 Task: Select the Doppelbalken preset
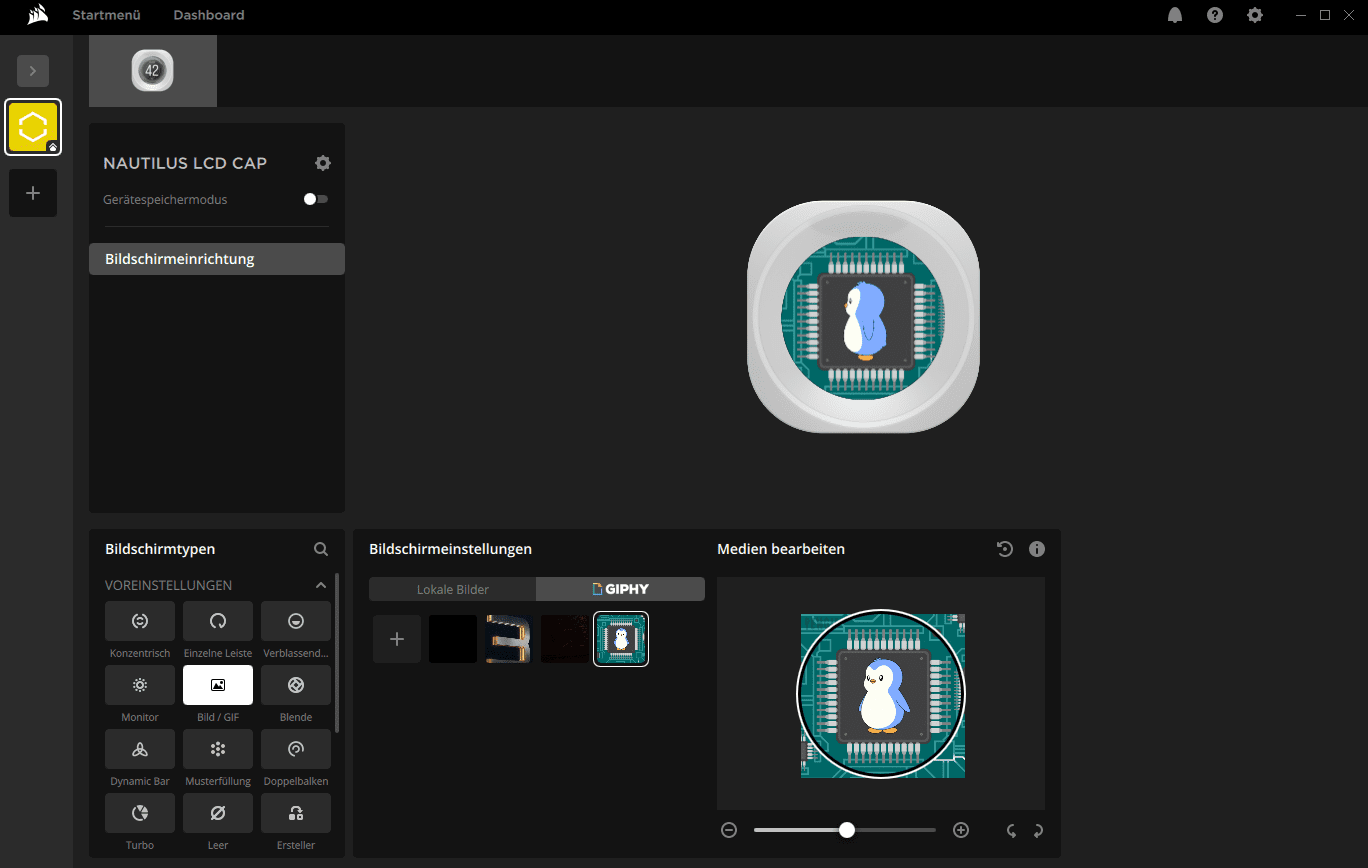click(x=296, y=749)
